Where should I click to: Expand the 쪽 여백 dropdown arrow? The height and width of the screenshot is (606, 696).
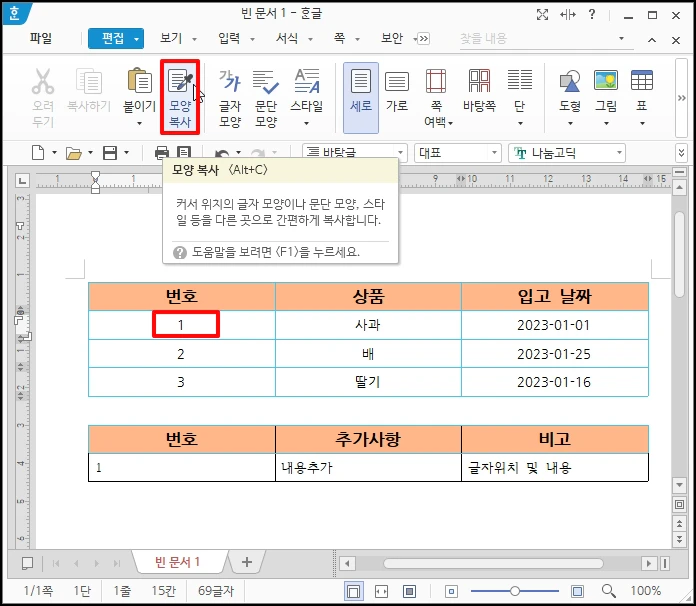pyautogui.click(x=450, y=123)
